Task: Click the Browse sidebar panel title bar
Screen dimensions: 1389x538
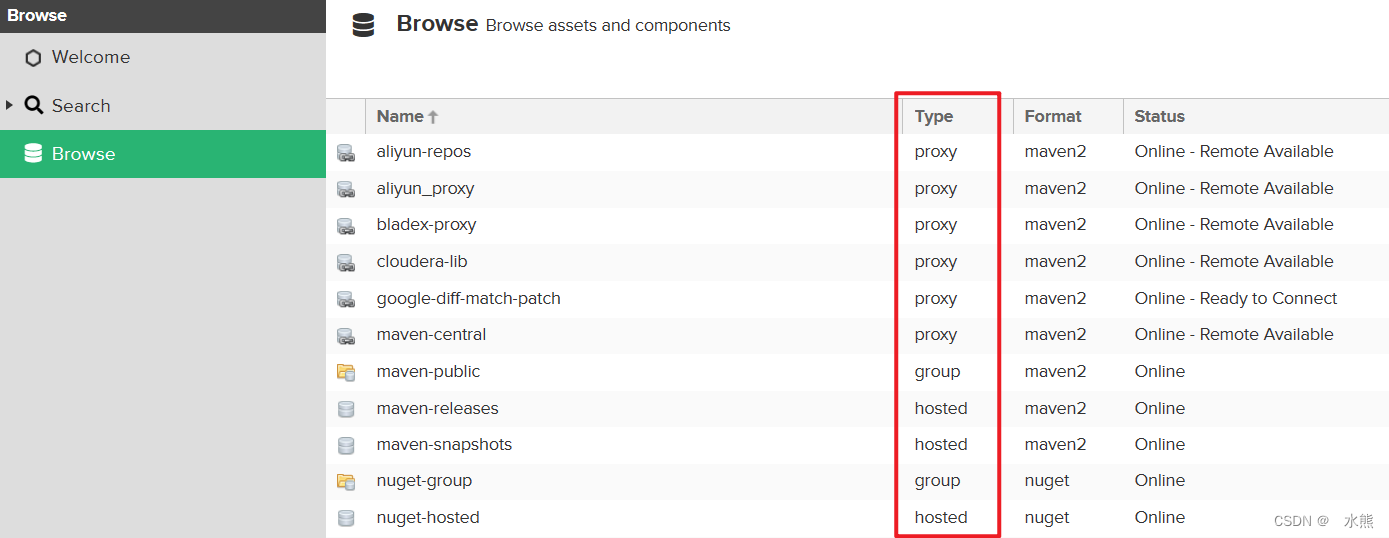Action: (x=163, y=16)
